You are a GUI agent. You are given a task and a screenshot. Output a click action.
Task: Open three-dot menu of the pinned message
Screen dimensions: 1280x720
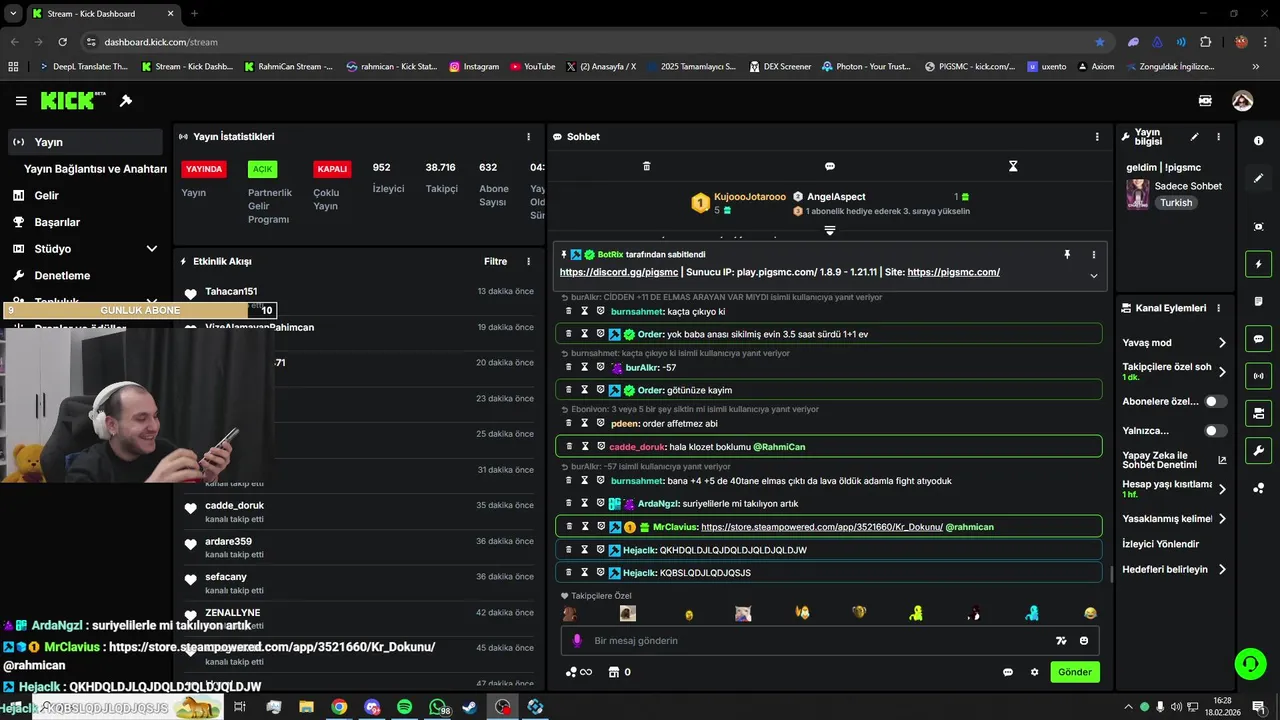pyautogui.click(x=1093, y=255)
